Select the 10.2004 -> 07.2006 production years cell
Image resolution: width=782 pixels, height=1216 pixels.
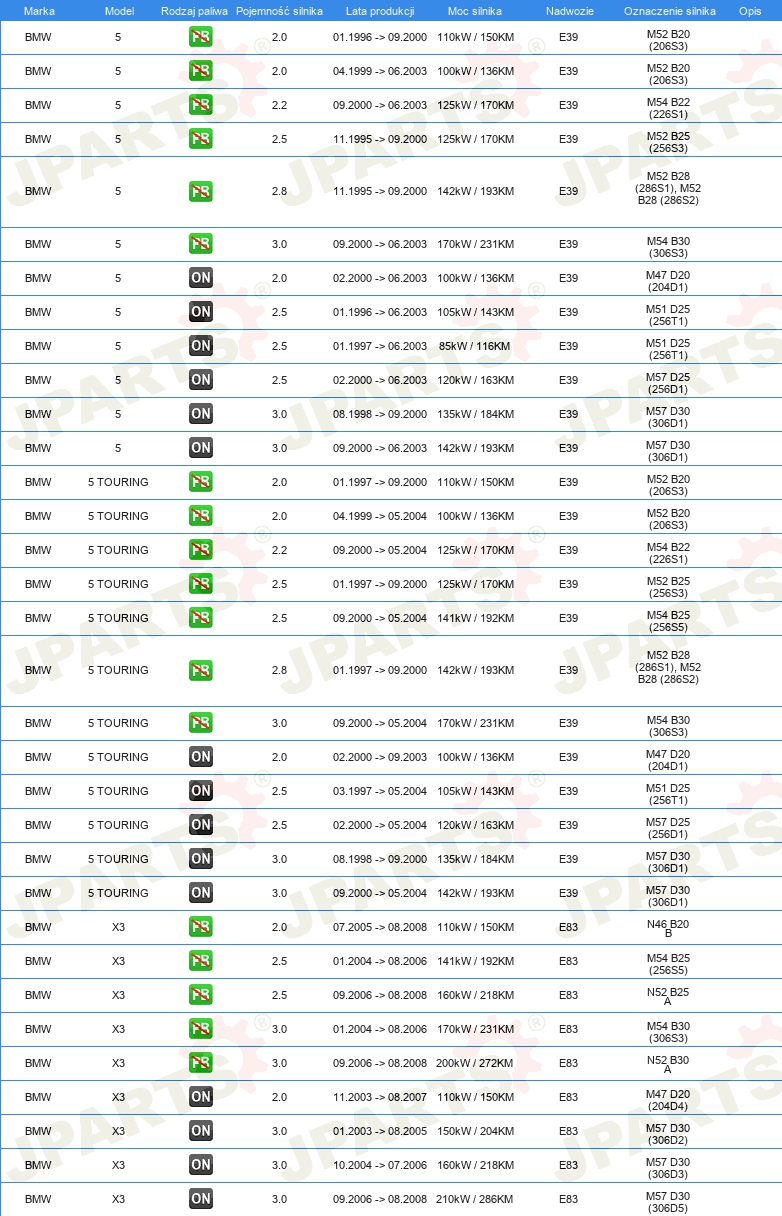[x=380, y=1165]
